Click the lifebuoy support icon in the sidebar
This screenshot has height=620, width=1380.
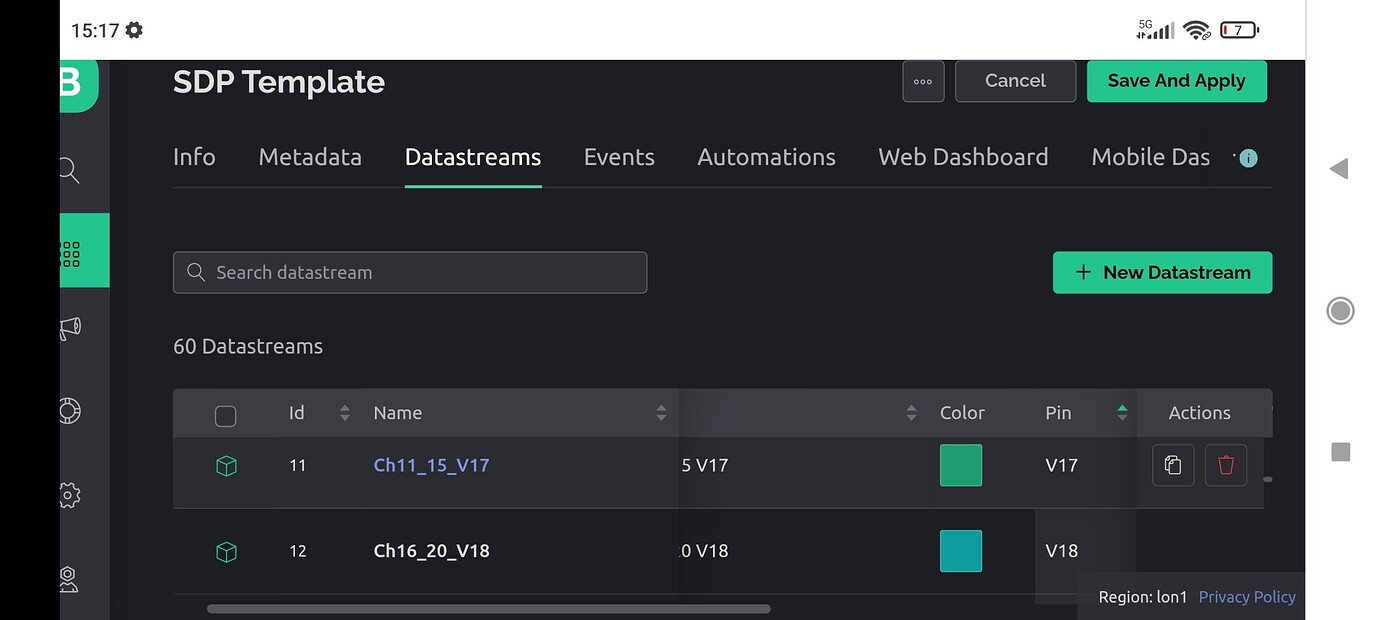click(68, 411)
